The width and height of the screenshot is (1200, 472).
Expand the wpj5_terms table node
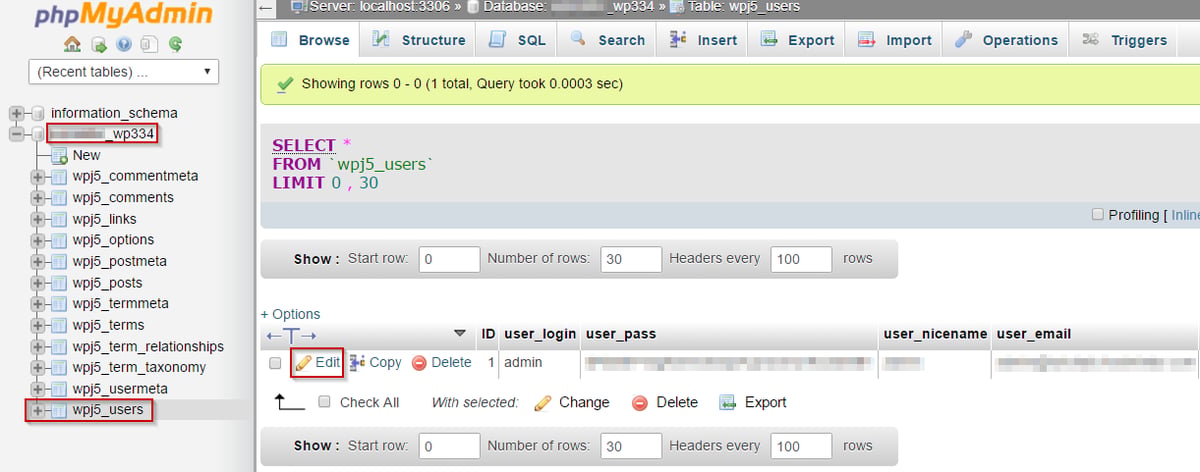coord(38,325)
